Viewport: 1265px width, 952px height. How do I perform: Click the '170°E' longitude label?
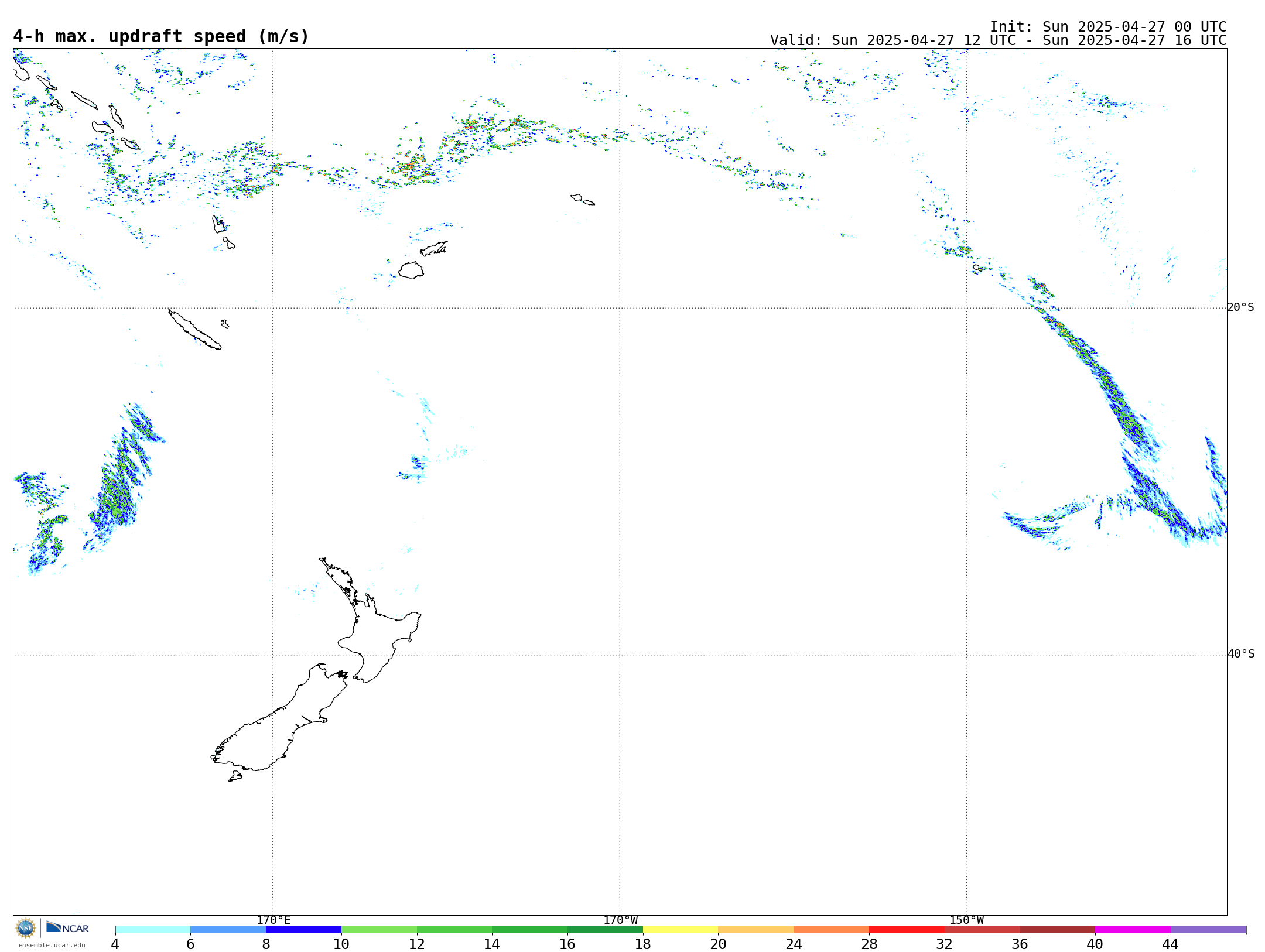(273, 920)
